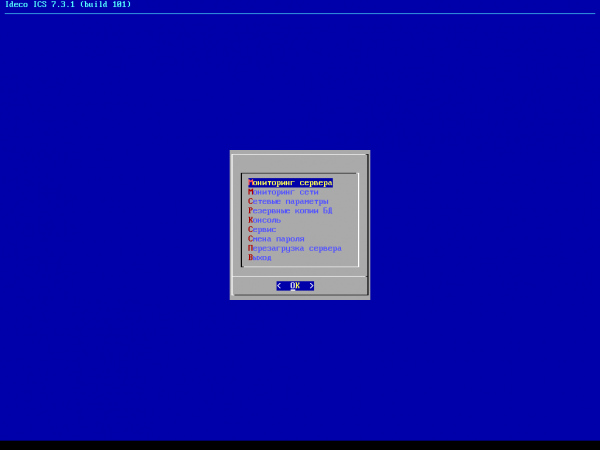Select Резервные копии БД entry
The height and width of the screenshot is (450, 600).
coord(290,211)
